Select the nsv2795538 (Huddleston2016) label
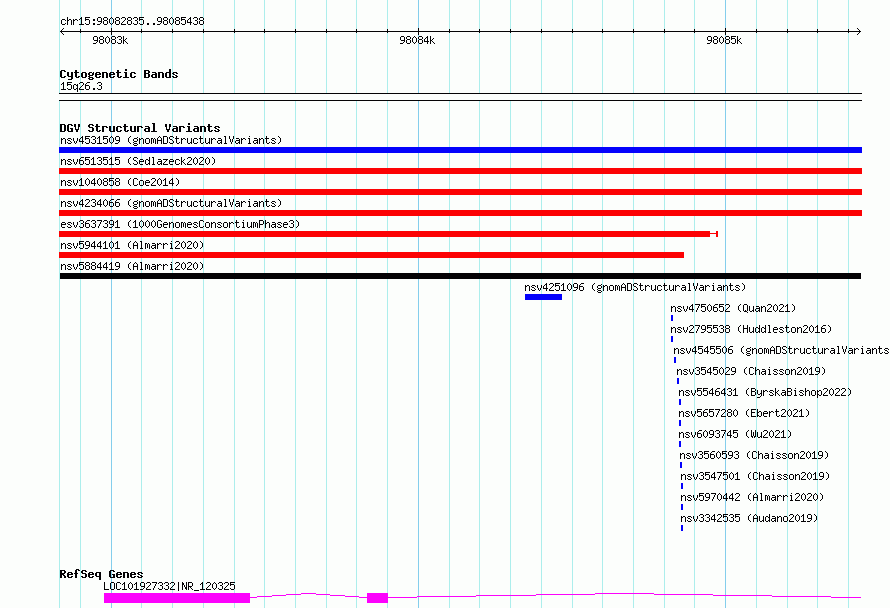The width and height of the screenshot is (890, 608). (x=751, y=329)
